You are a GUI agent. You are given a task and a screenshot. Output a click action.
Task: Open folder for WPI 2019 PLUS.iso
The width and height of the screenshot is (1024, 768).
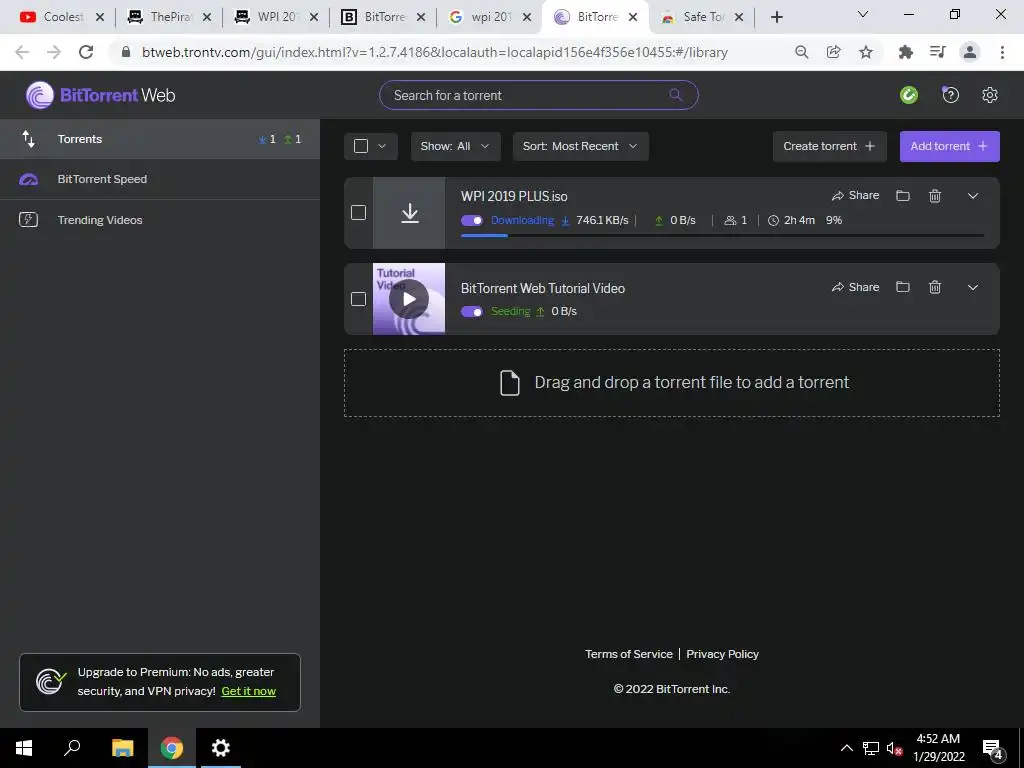903,195
